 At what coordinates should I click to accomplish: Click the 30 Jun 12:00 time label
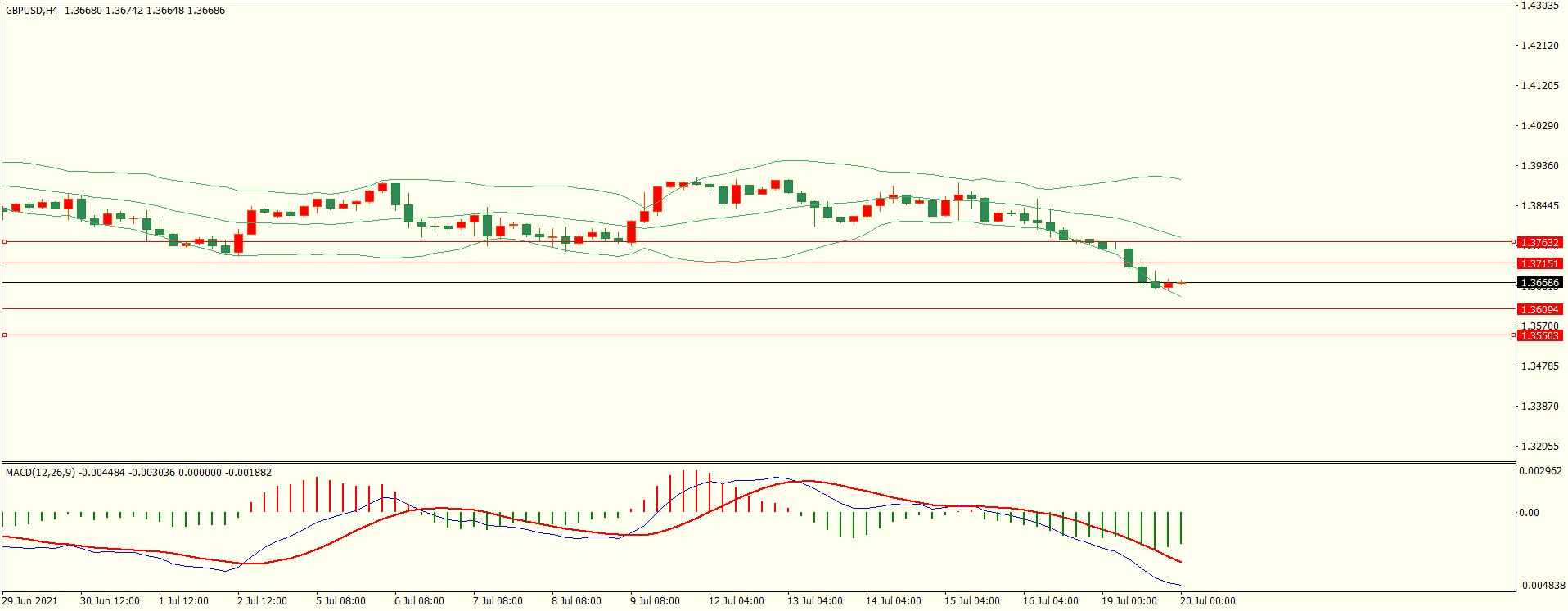(110, 601)
